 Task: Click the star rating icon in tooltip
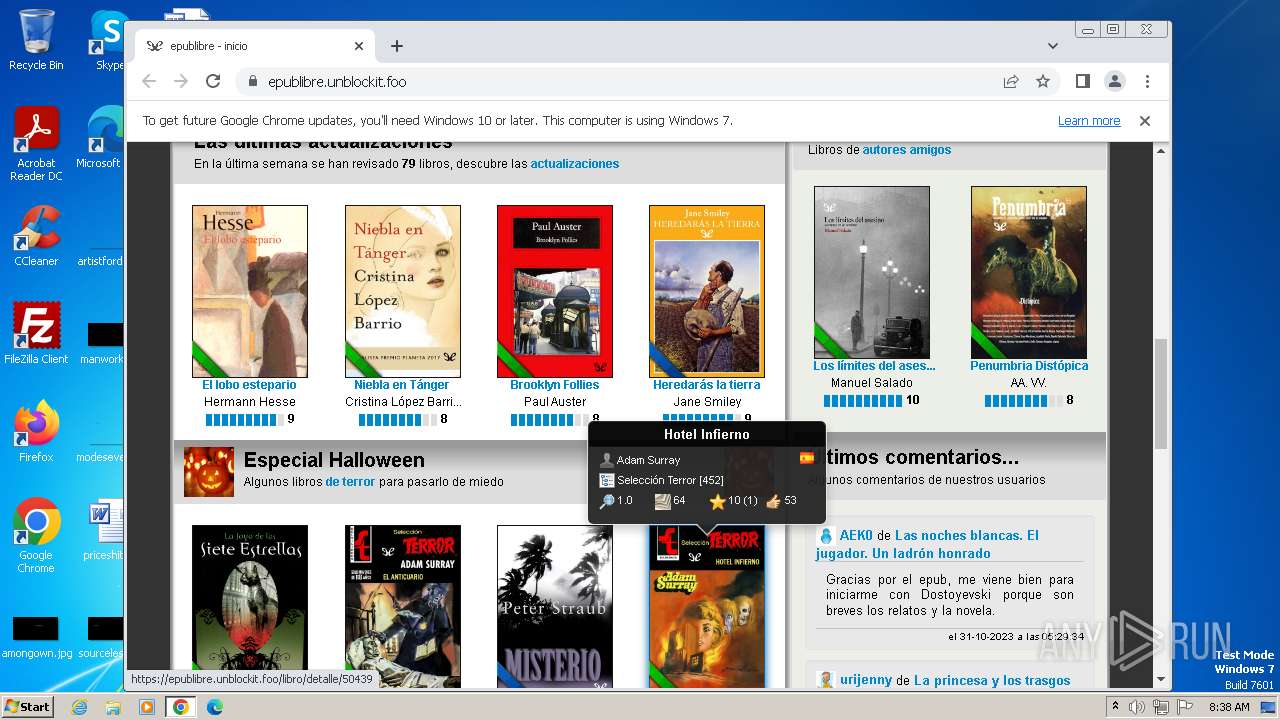click(x=717, y=501)
